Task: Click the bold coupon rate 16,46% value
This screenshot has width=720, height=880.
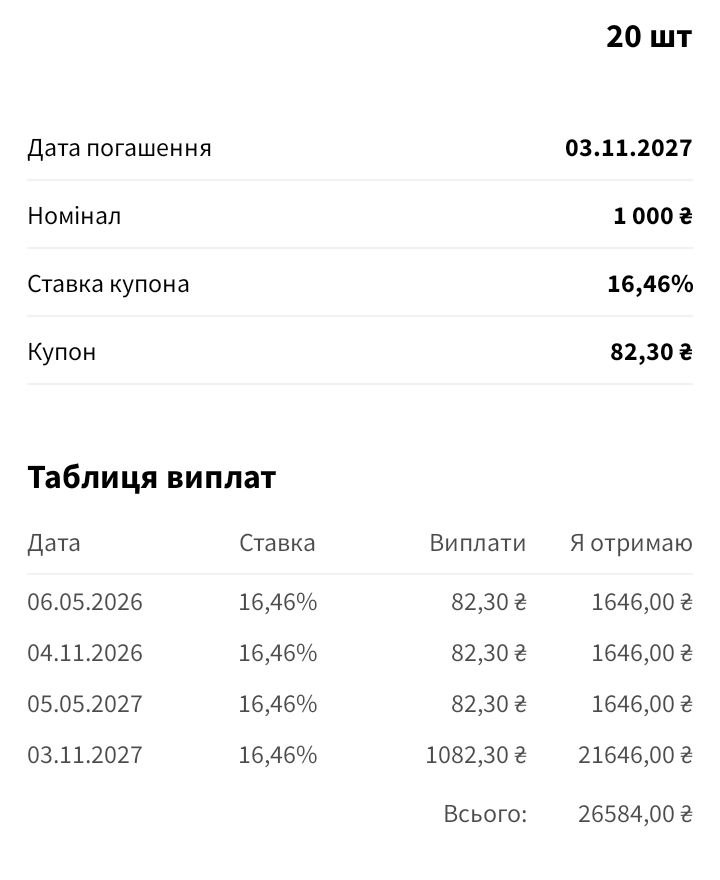Action: pos(650,284)
